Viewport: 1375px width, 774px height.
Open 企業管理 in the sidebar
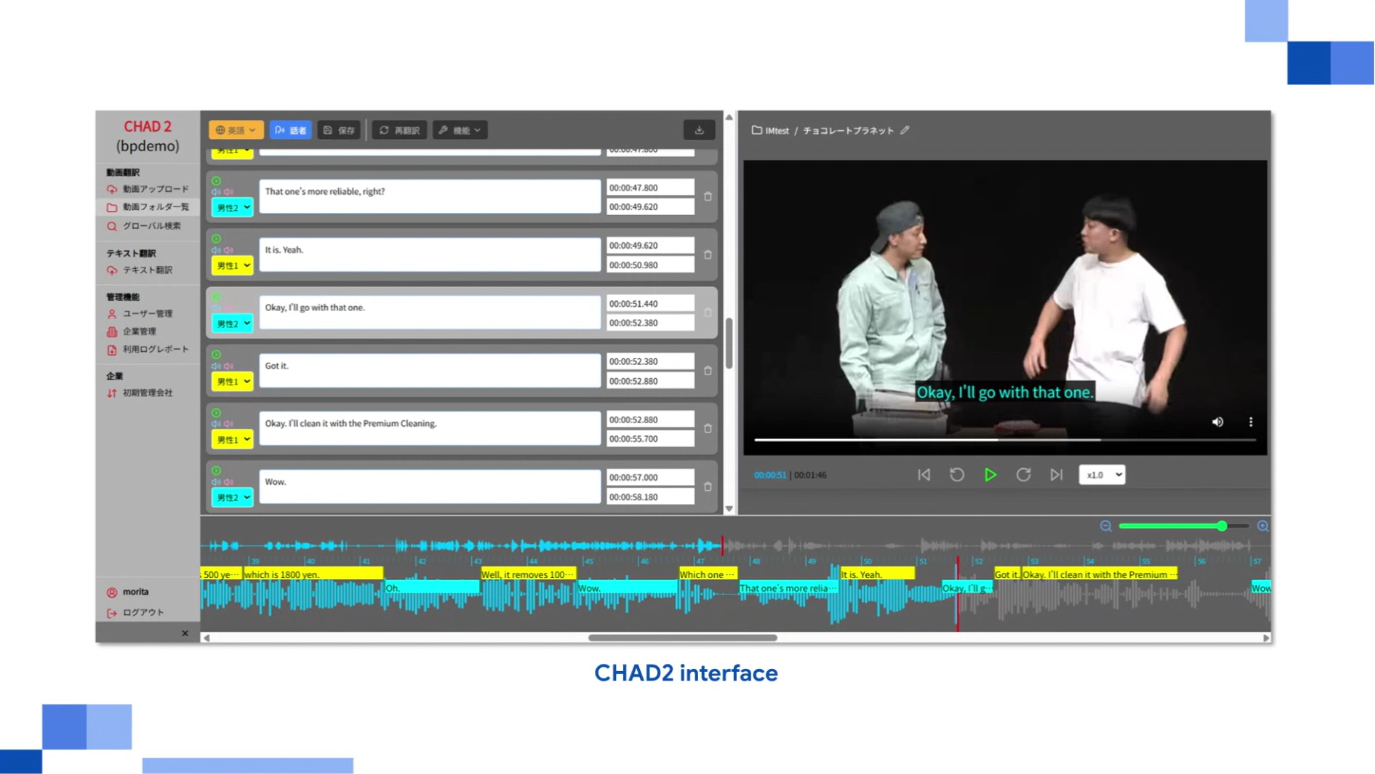click(x=132, y=332)
